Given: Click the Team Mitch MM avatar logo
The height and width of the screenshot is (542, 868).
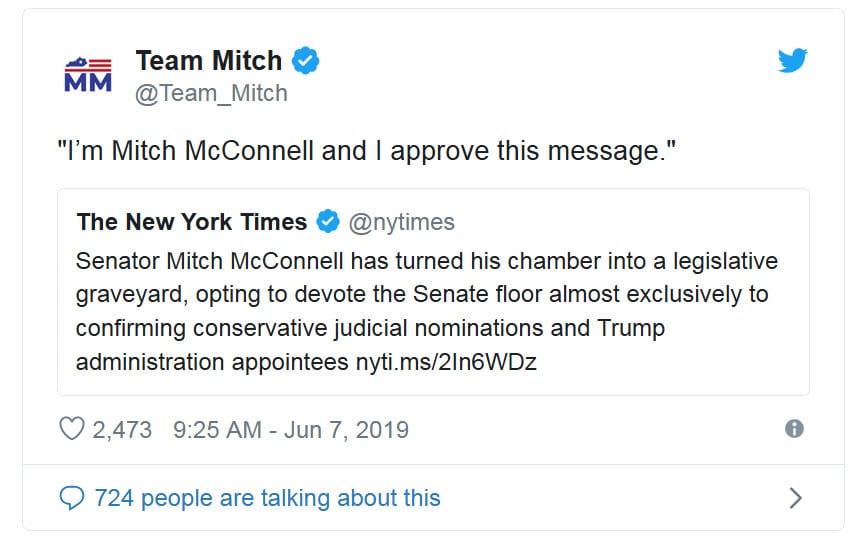Looking at the screenshot, I should tap(88, 75).
